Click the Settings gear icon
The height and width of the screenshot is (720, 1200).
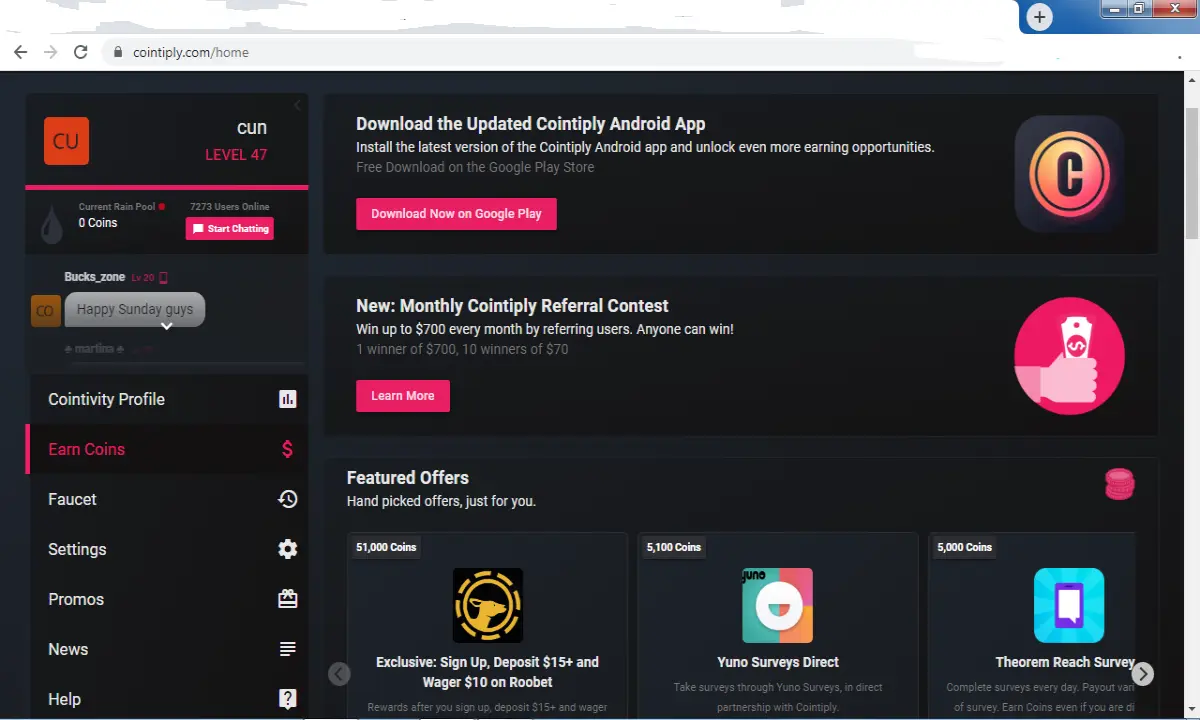[x=287, y=549]
